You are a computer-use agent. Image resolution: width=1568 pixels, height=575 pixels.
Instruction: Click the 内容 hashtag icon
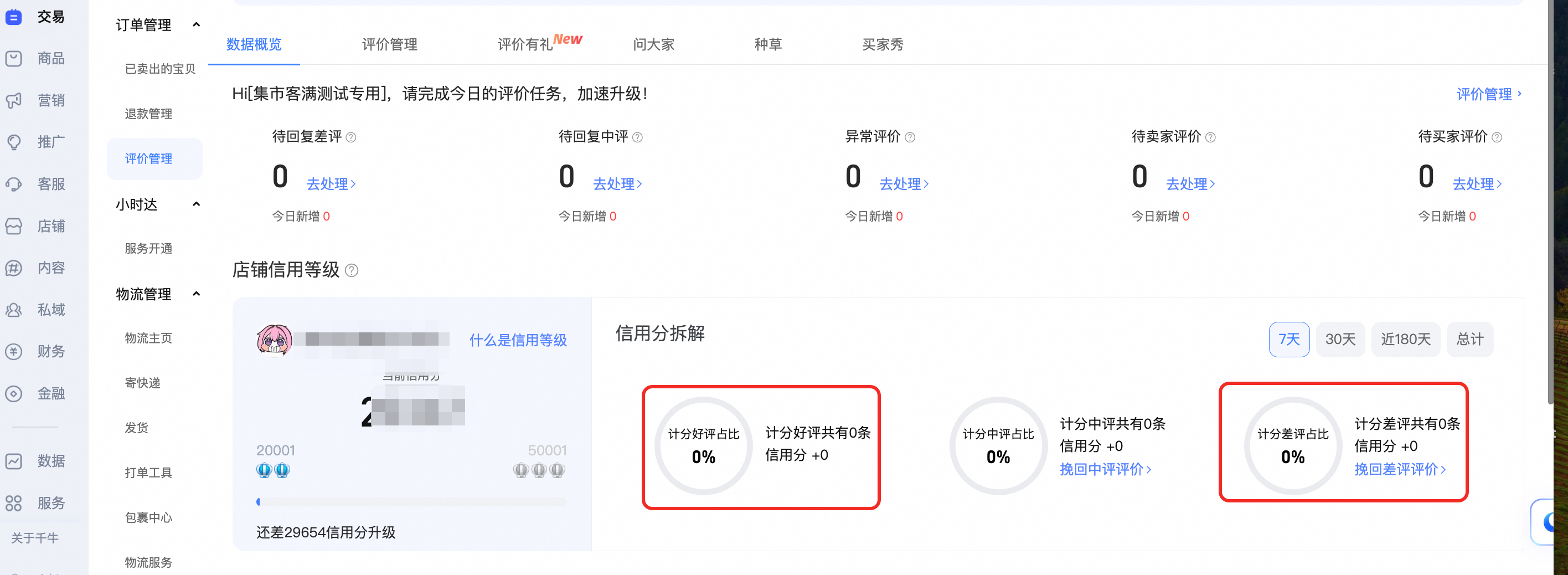[x=13, y=268]
